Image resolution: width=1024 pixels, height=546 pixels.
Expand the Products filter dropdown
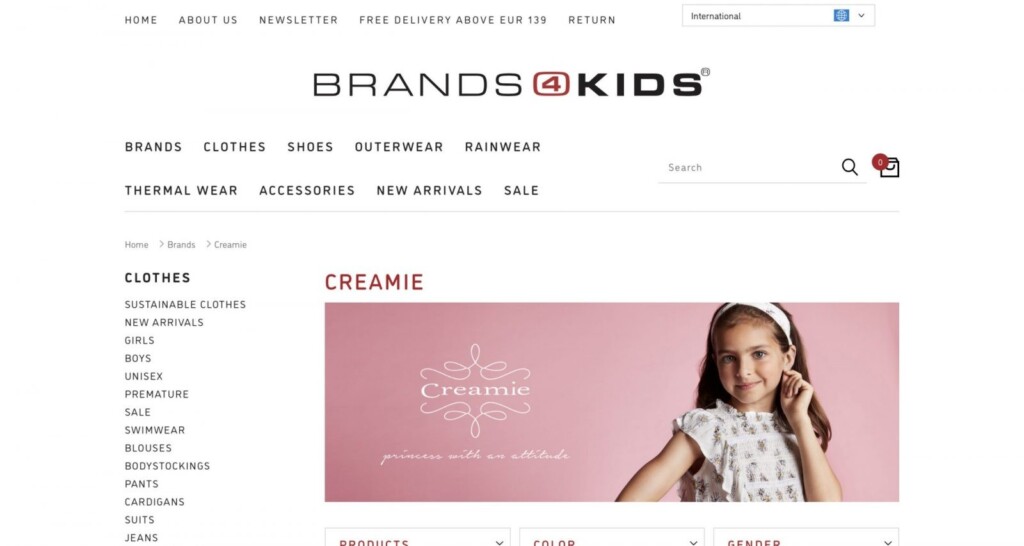point(417,538)
